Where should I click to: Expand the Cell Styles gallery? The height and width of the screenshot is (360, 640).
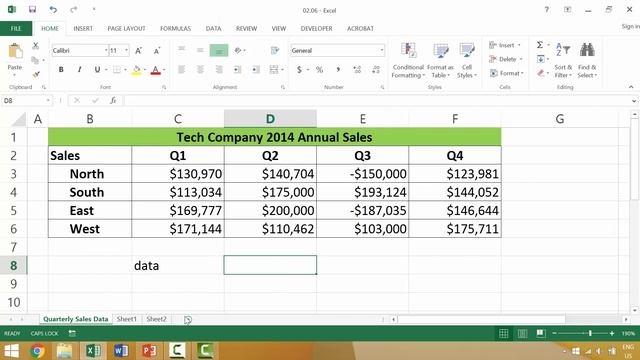click(x=467, y=60)
